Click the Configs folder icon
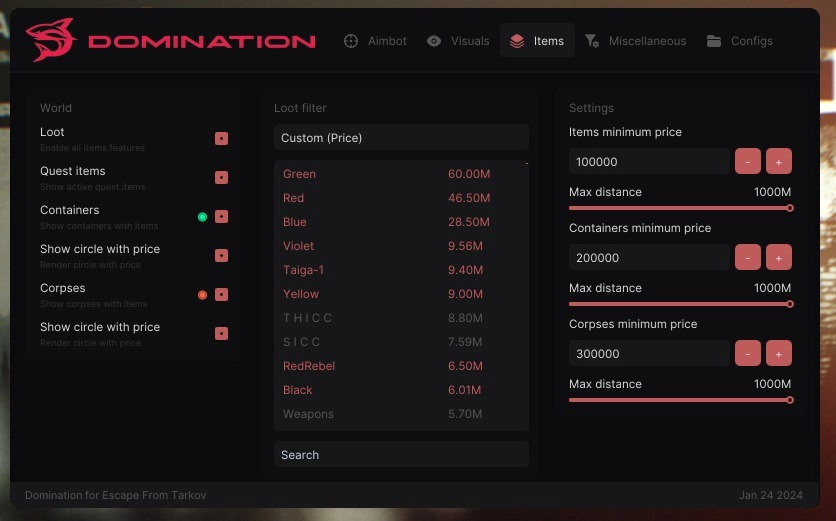This screenshot has width=836, height=521. pos(714,41)
